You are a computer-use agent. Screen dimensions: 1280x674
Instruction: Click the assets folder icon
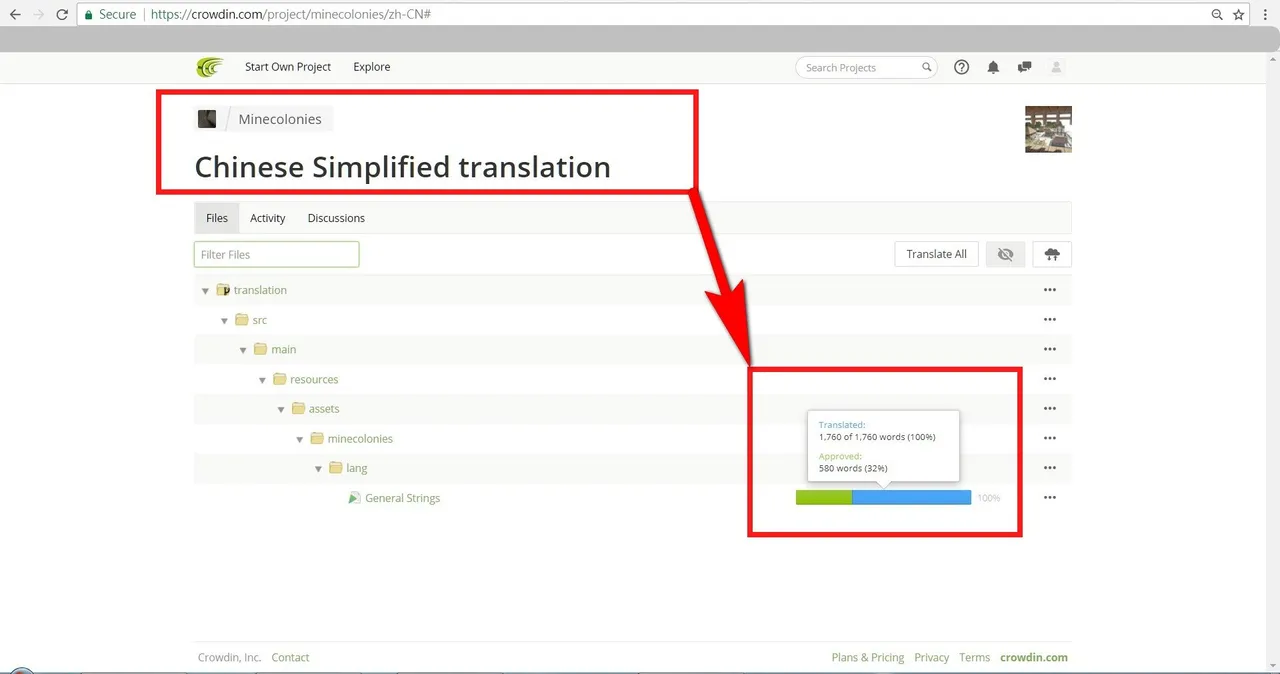click(x=298, y=409)
